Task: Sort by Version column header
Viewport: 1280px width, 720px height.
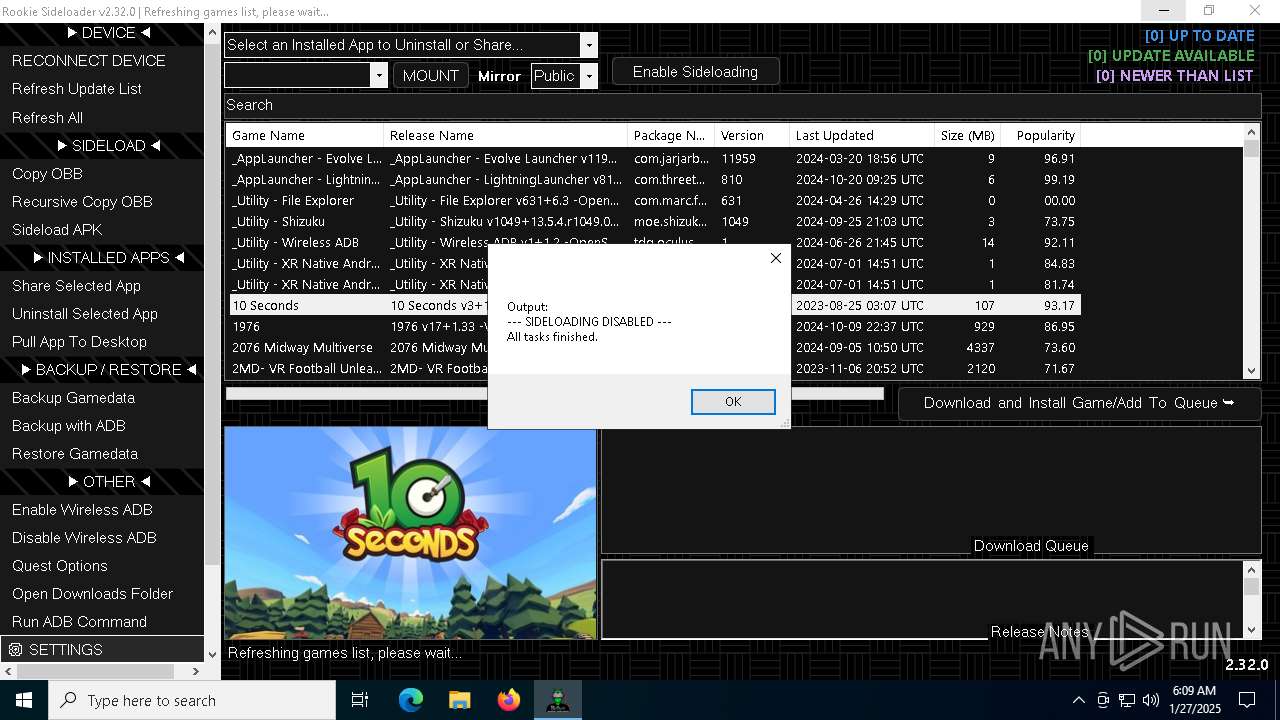Action: [x=753, y=135]
